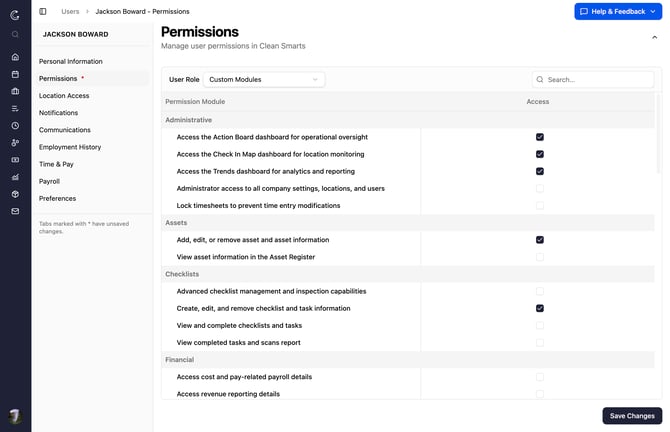Click the mail envelope sidebar icon
Viewport: 670px width, 432px height.
pyautogui.click(x=15, y=211)
